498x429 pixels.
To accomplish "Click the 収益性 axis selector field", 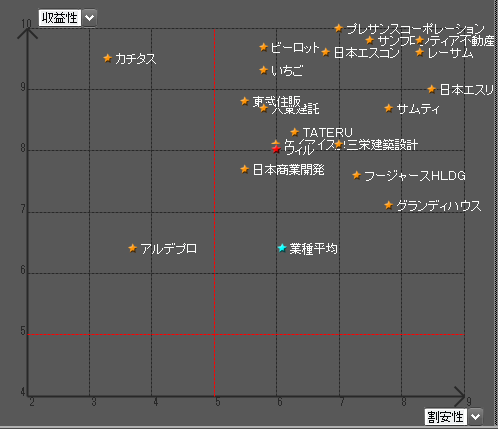I will [x=60, y=18].
